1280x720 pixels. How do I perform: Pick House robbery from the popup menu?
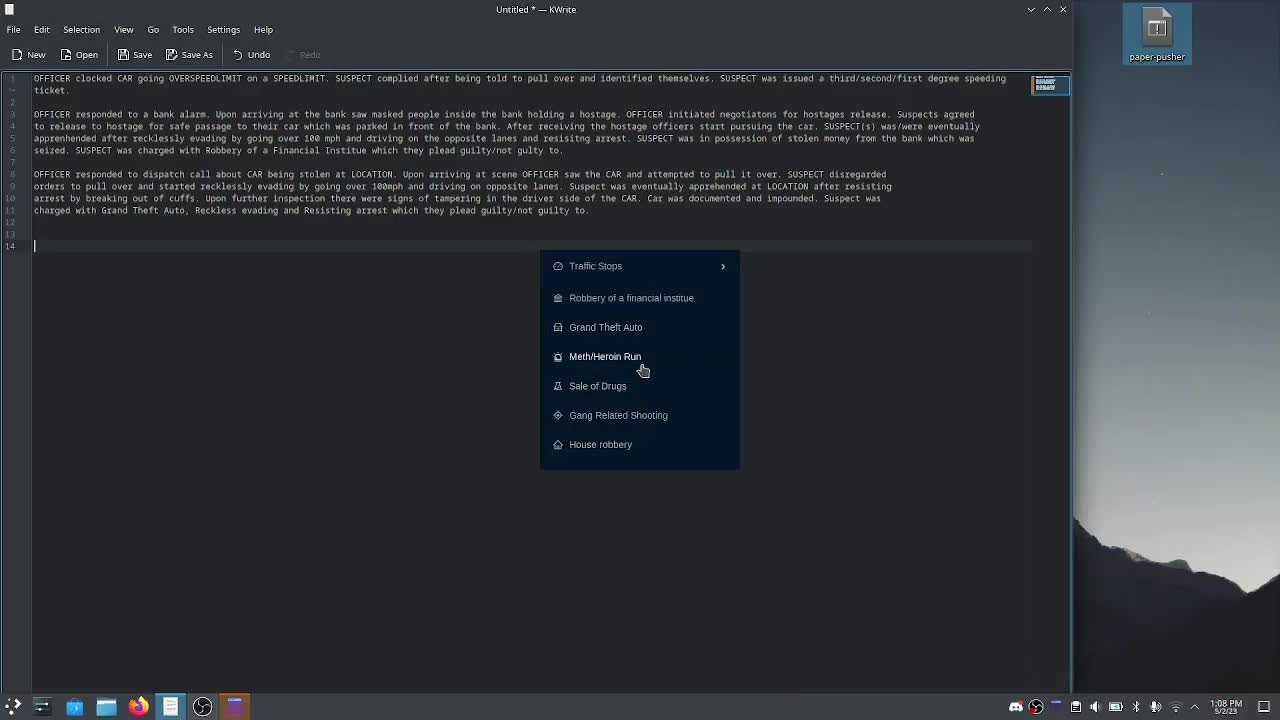(600, 445)
